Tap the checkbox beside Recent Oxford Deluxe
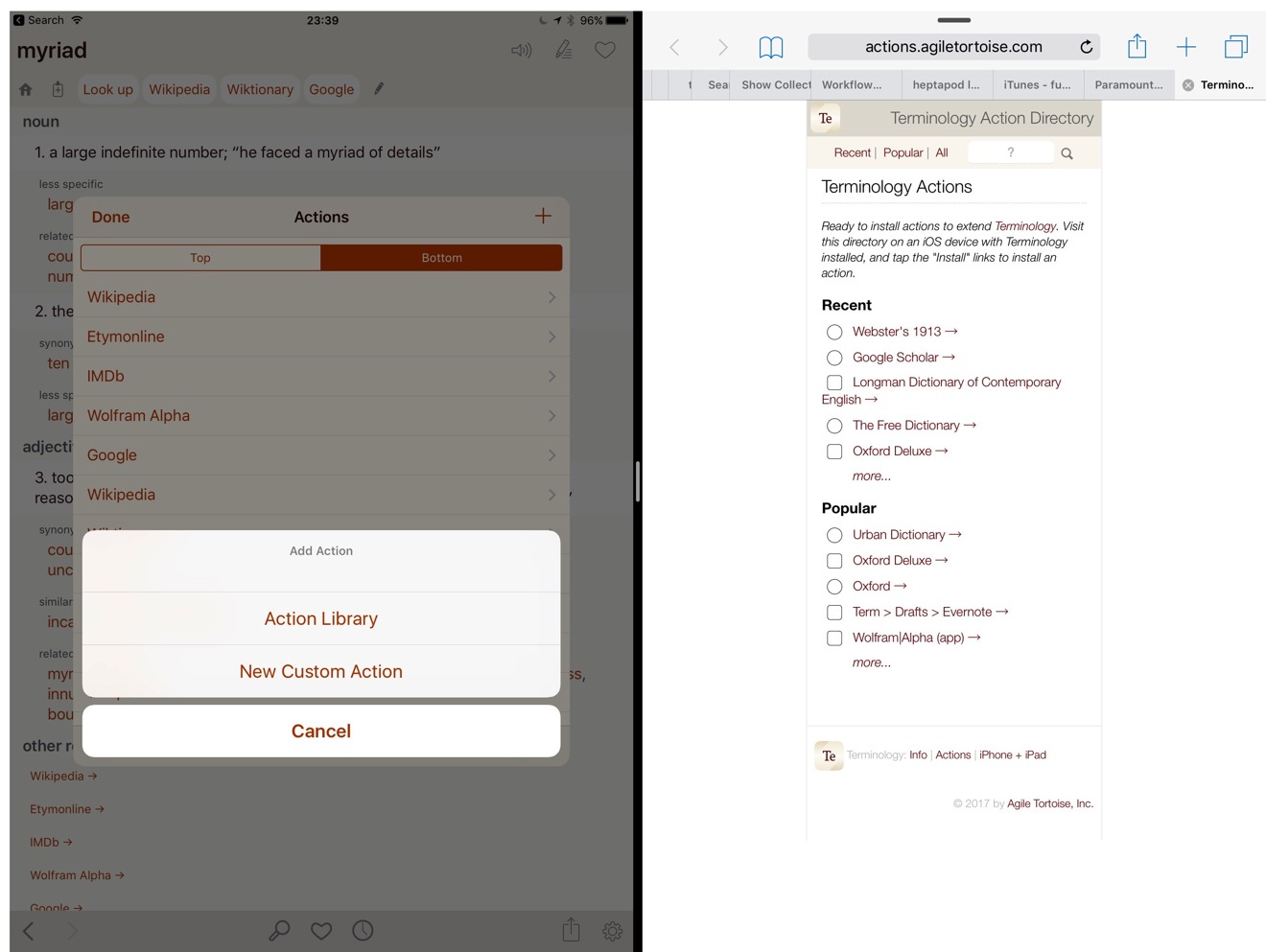 point(834,452)
